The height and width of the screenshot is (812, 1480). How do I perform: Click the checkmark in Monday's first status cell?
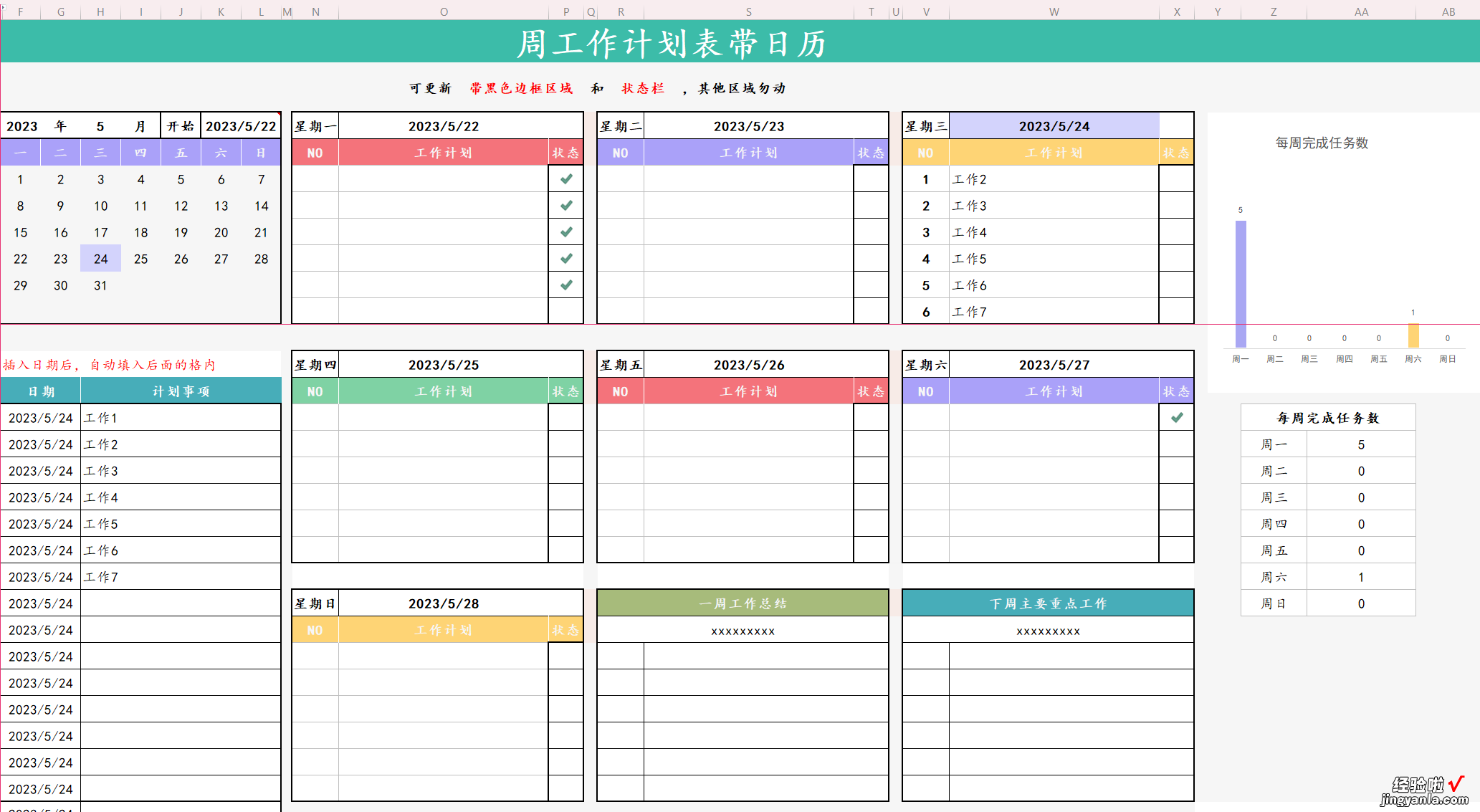point(566,179)
